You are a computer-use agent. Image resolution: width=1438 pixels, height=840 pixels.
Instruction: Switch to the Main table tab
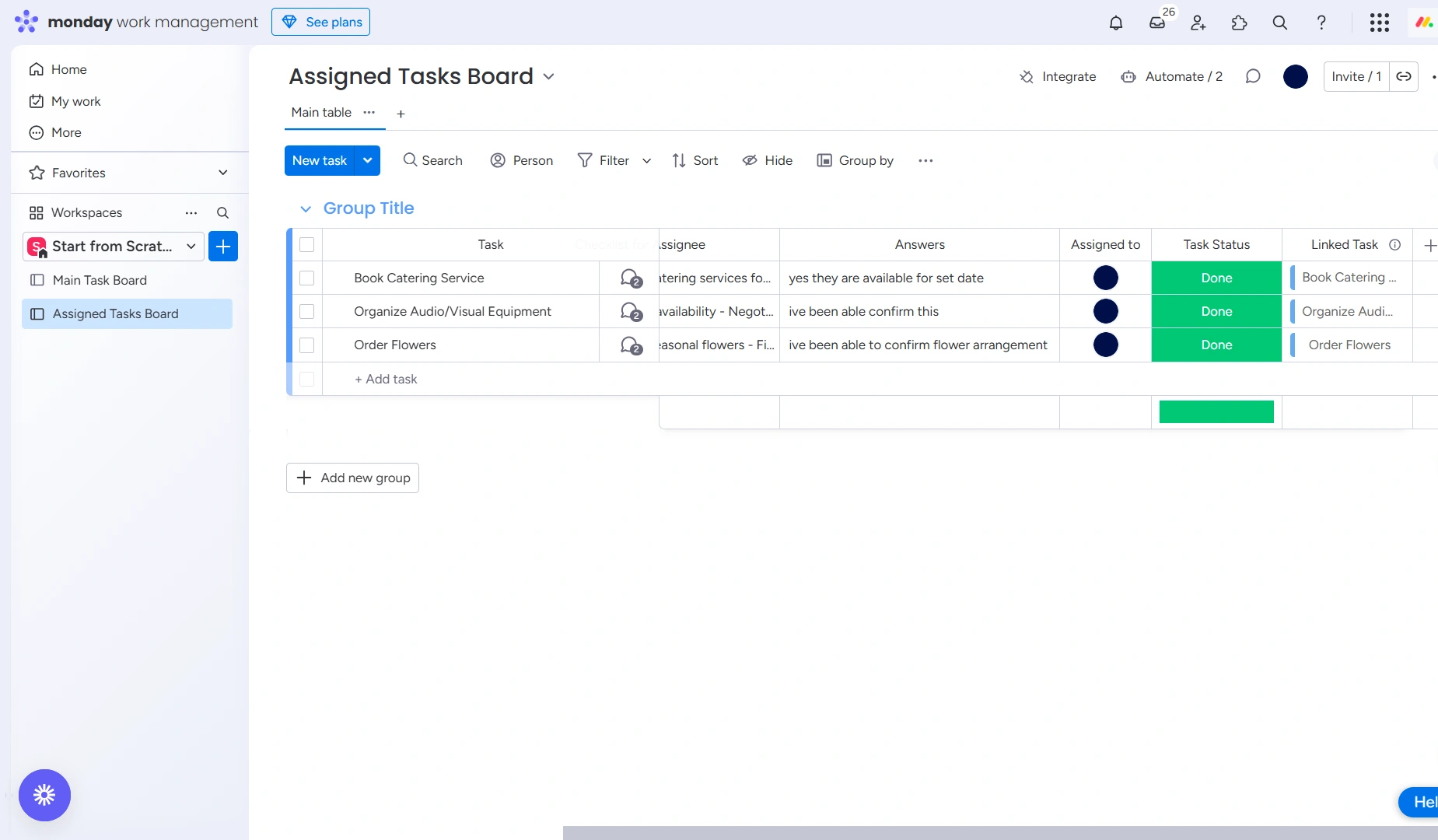tap(321, 113)
